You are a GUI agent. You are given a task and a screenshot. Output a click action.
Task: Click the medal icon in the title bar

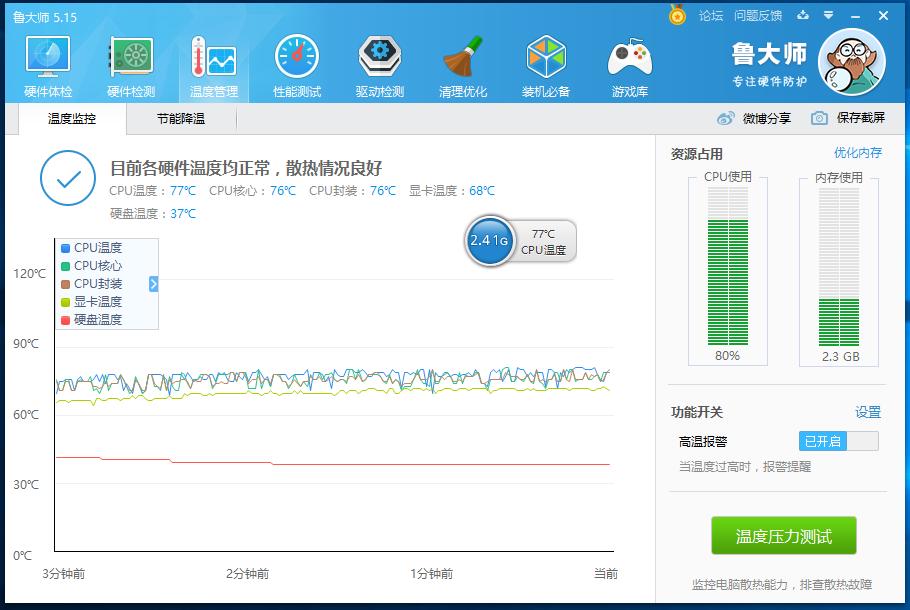click(676, 15)
